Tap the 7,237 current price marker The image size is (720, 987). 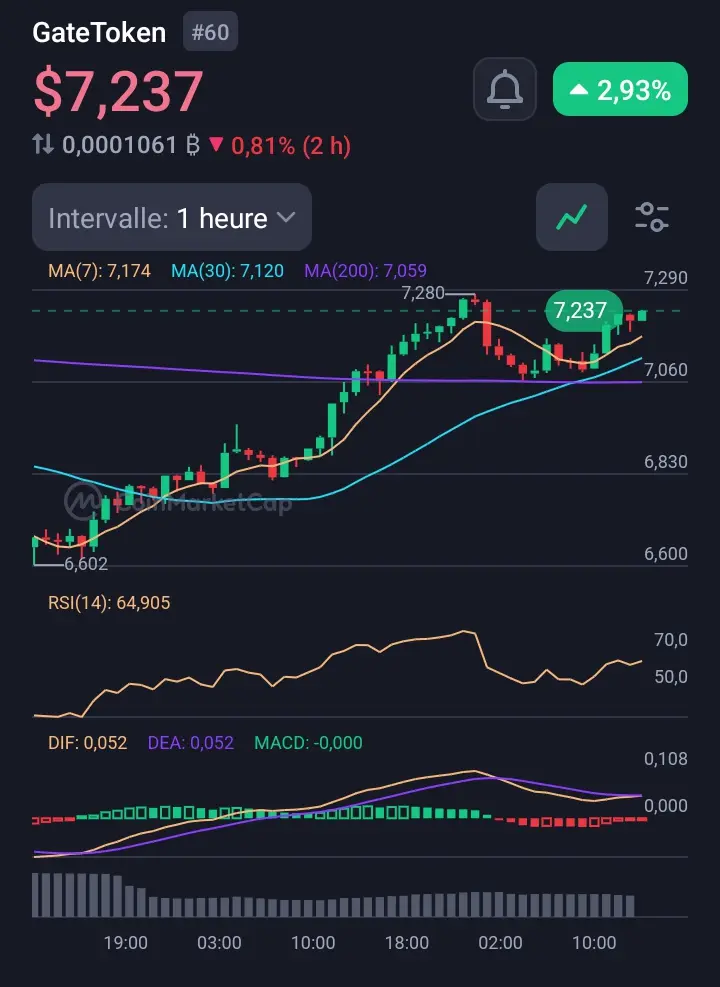click(x=582, y=310)
